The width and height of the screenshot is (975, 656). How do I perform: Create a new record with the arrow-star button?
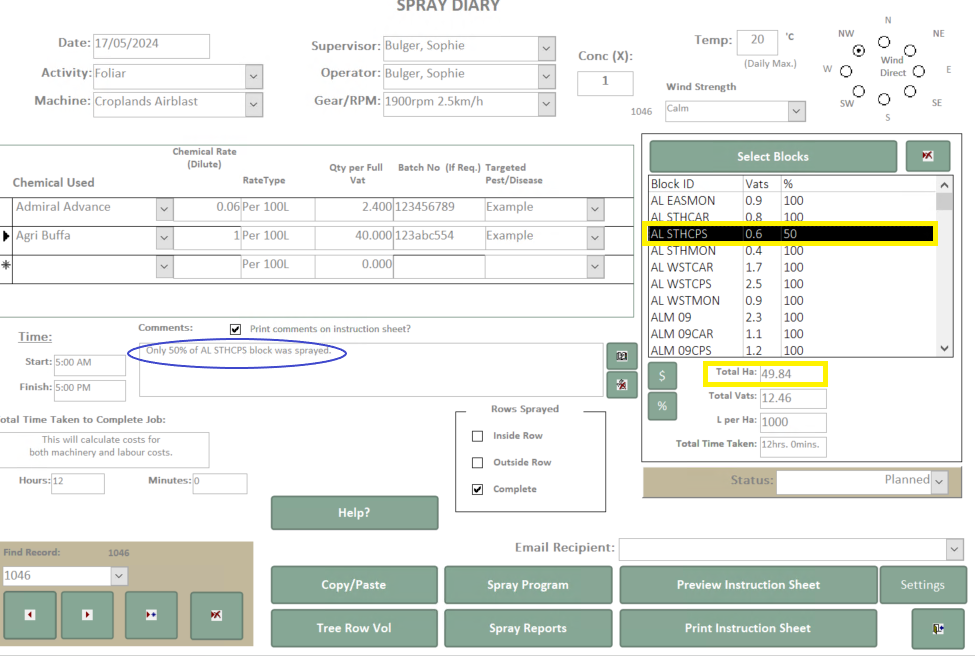151,615
